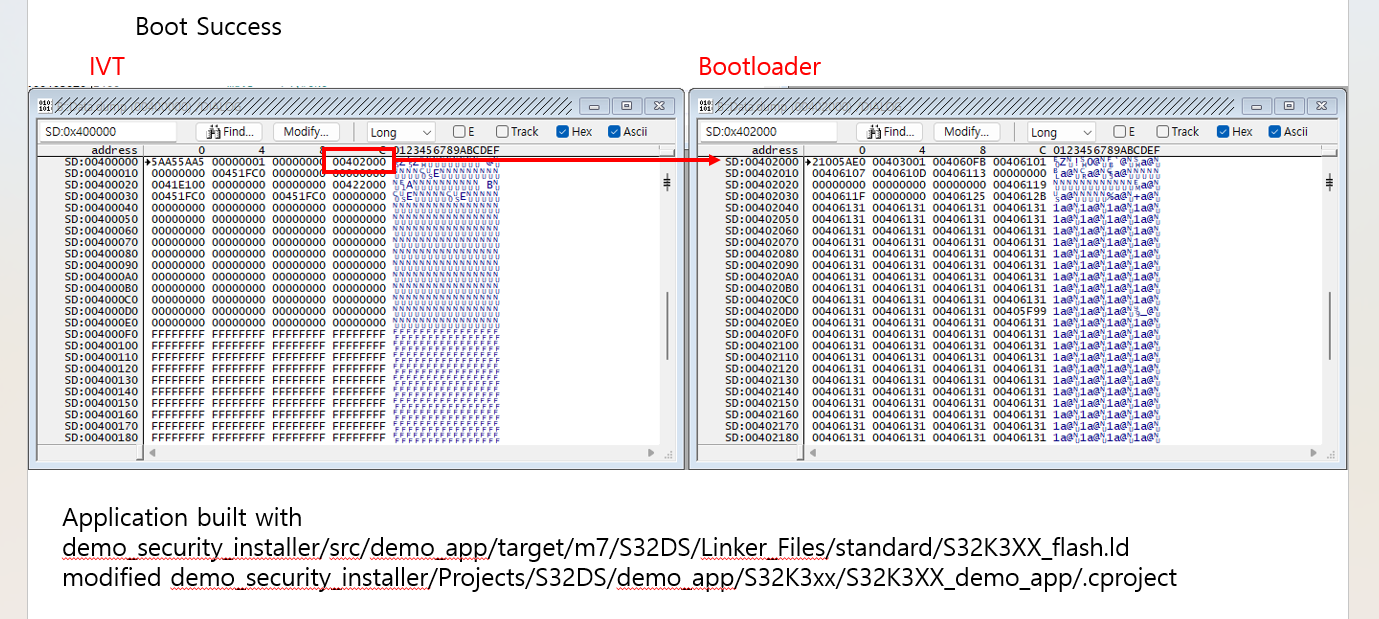Select value 00405F99 in row SD:004020D0
Image resolution: width=1379 pixels, height=619 pixels.
(x=1019, y=311)
